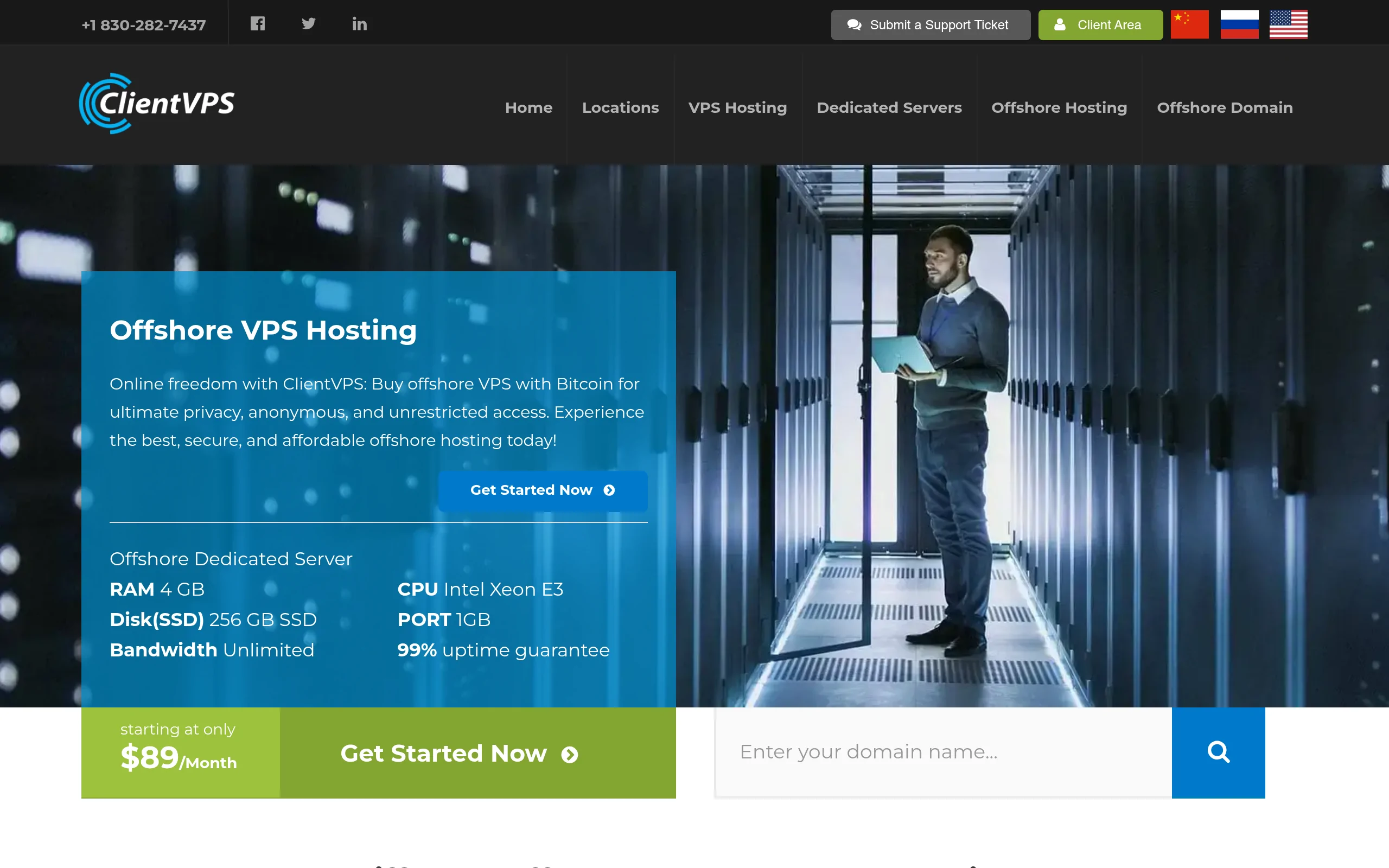Click the Bandwidth Unlimited spec
This screenshot has height=868, width=1389.
(212, 650)
